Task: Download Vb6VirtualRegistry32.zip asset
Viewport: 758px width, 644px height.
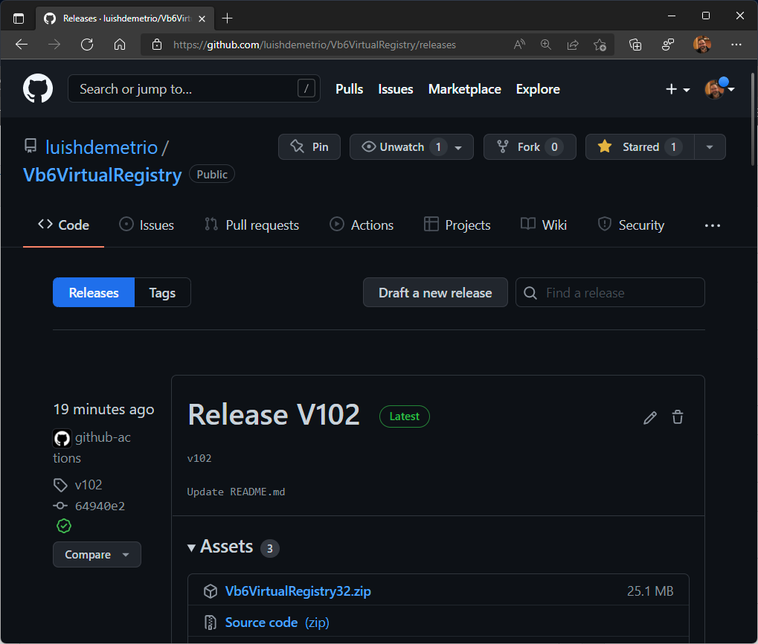Action: (298, 591)
